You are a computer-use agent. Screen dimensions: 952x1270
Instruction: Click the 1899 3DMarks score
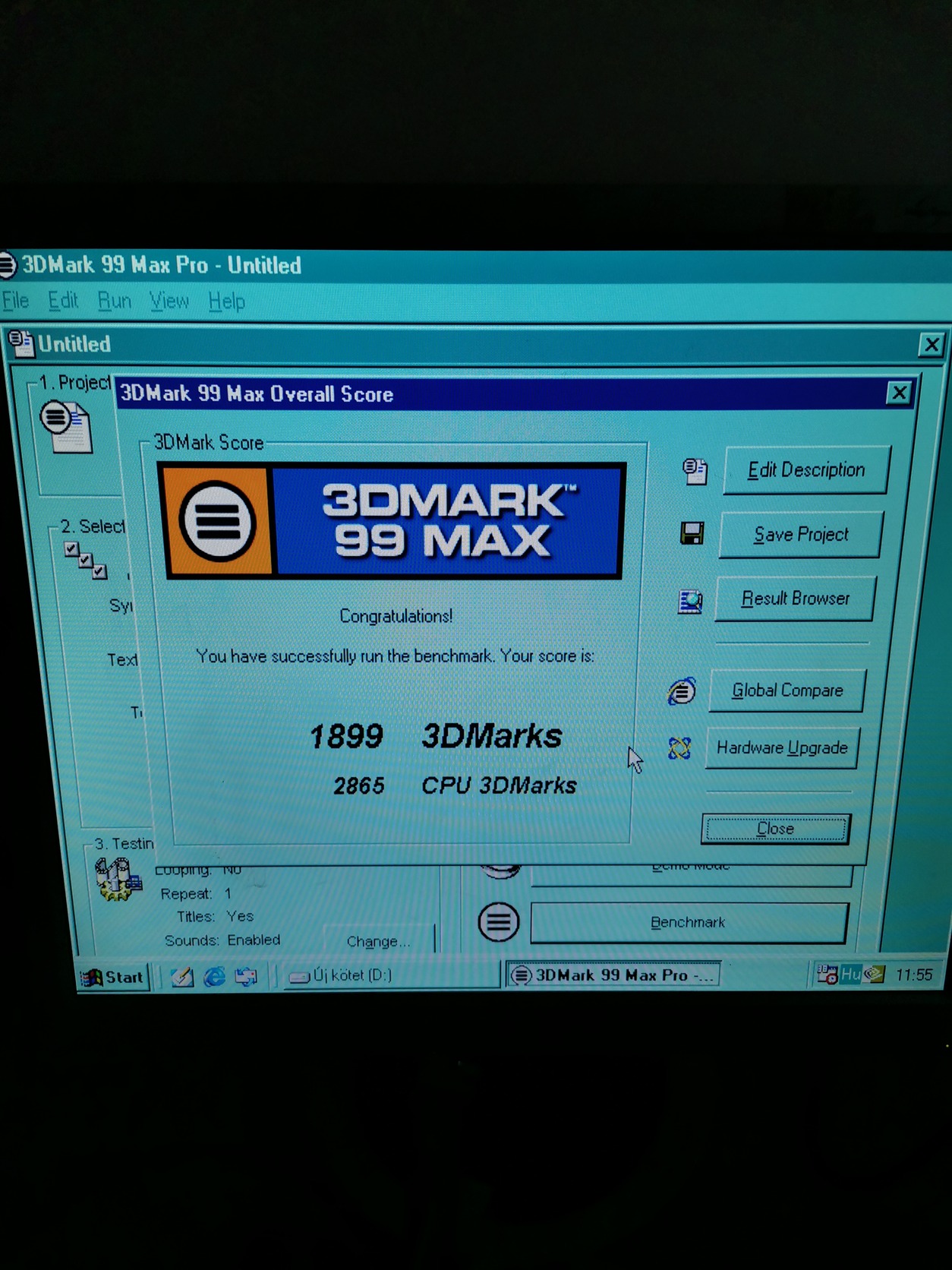point(436,736)
